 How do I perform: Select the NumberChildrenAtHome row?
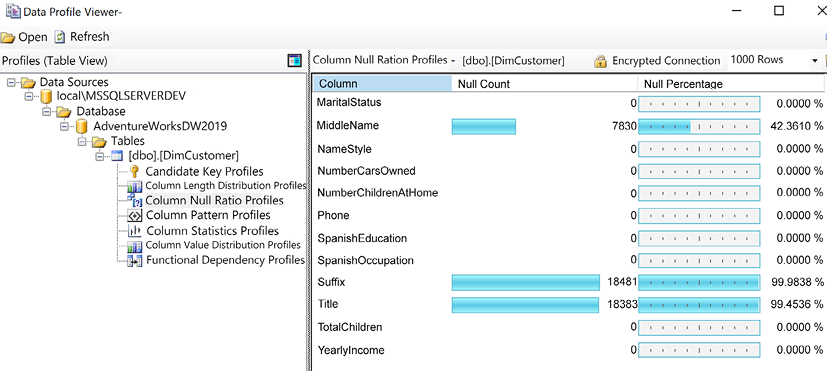click(x=570, y=193)
